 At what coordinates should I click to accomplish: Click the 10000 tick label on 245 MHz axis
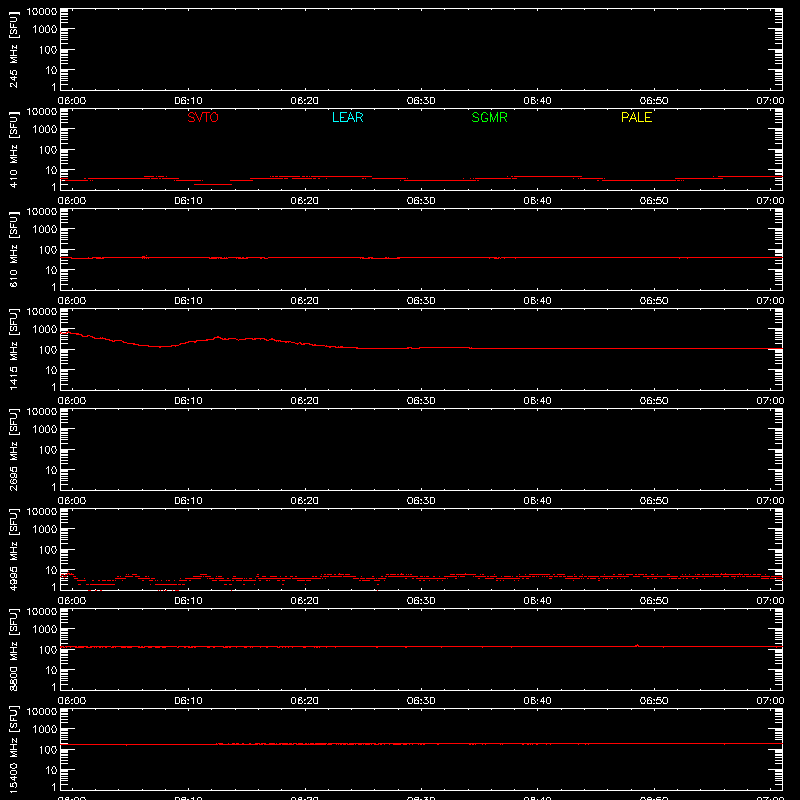[x=42, y=12]
